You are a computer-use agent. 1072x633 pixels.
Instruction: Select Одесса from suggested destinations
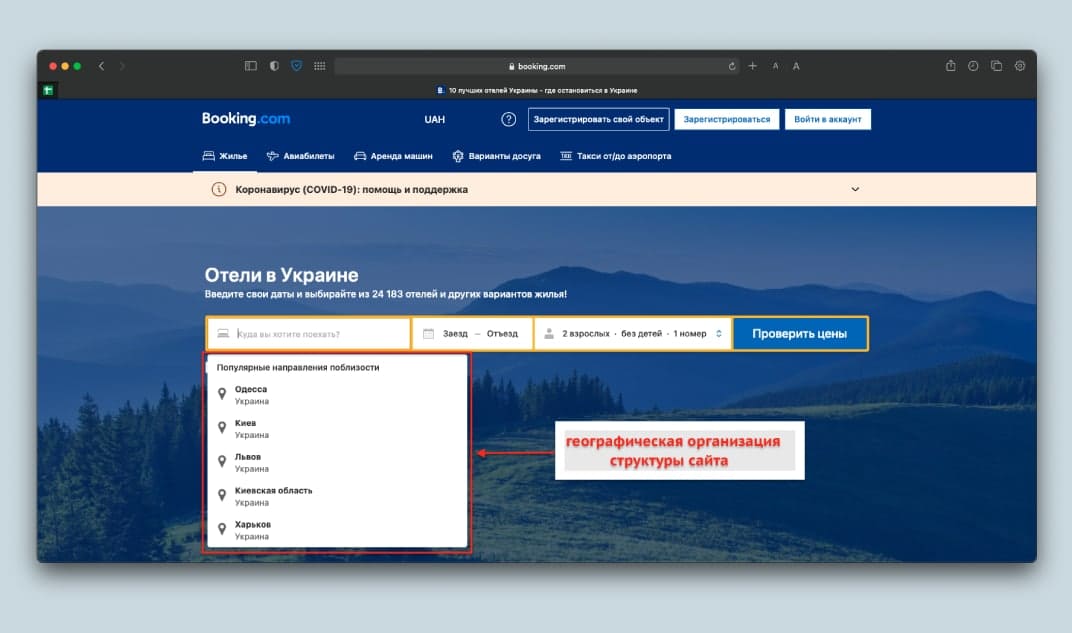pos(337,394)
